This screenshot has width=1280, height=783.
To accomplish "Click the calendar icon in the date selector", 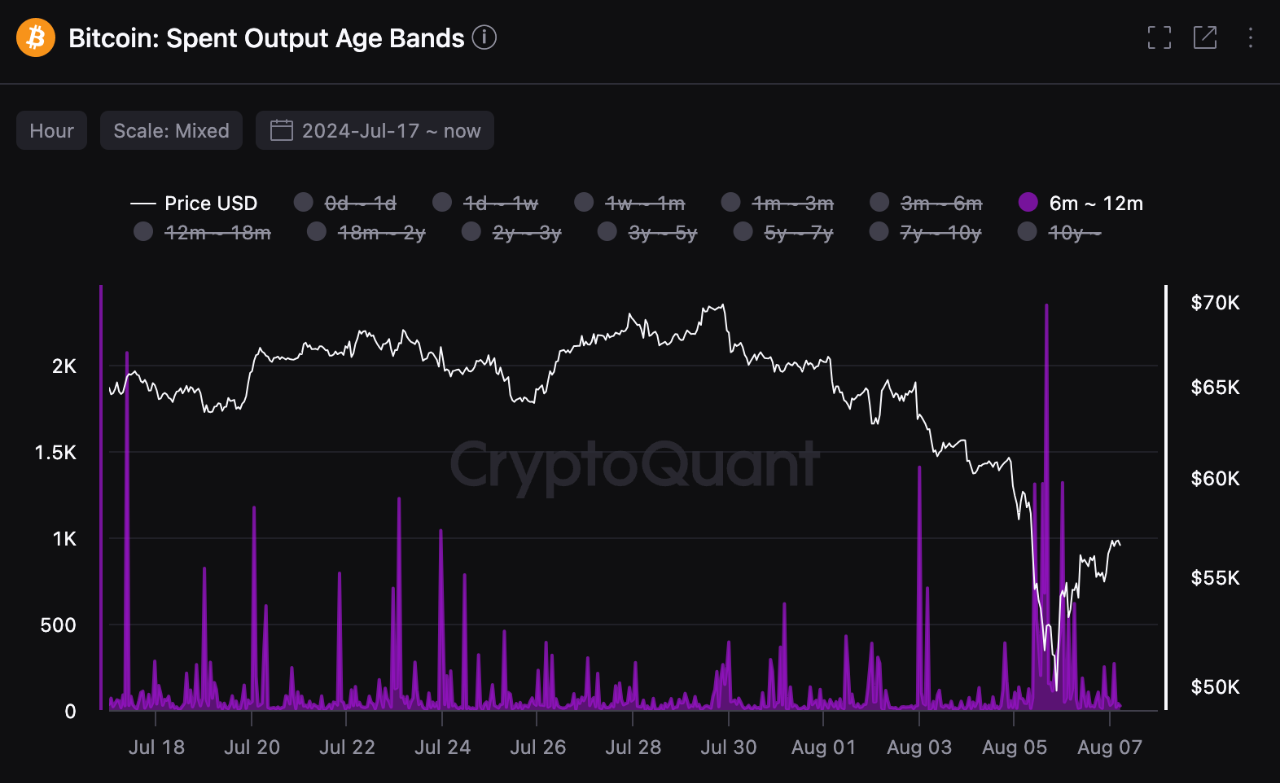I will click(282, 130).
